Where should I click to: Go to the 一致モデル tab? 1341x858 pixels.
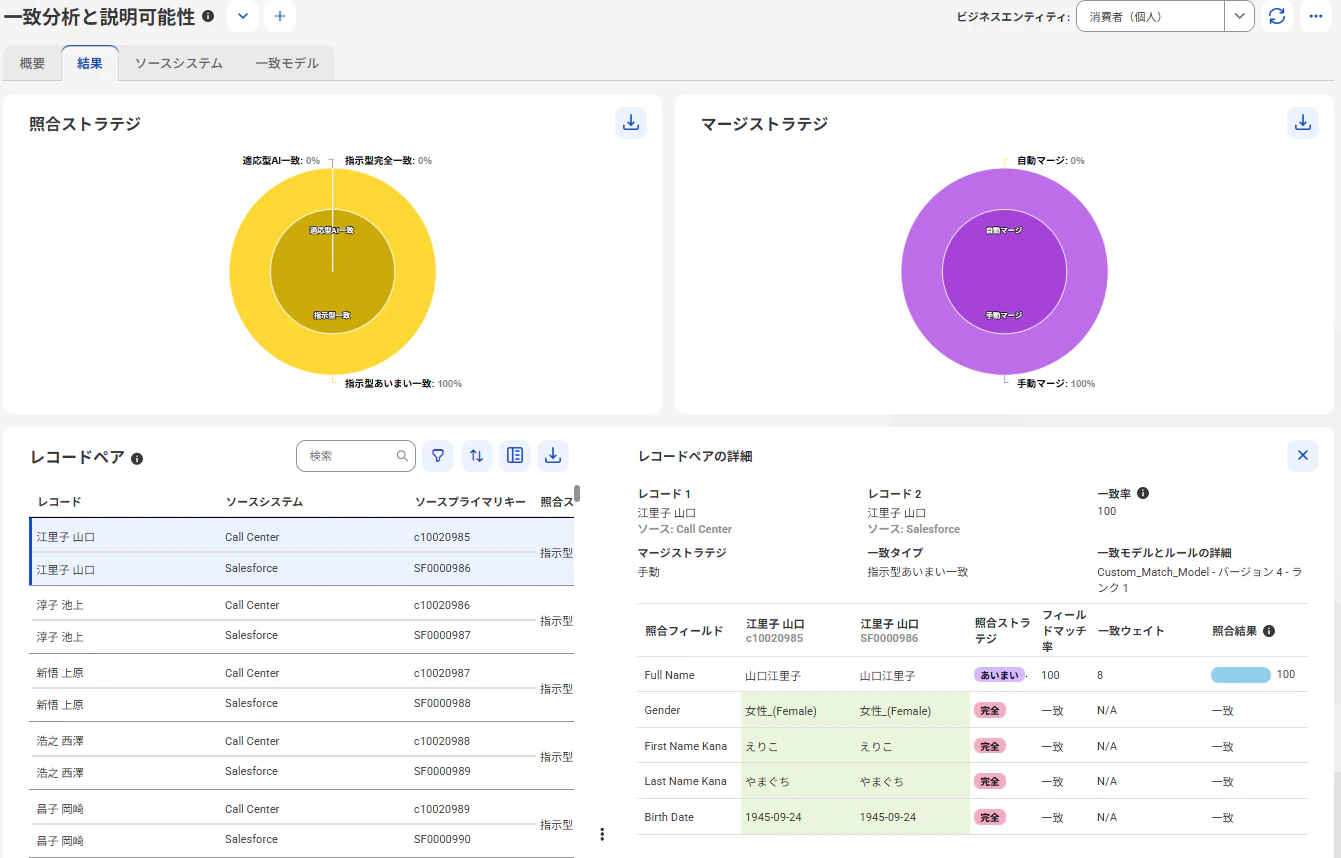[x=287, y=63]
